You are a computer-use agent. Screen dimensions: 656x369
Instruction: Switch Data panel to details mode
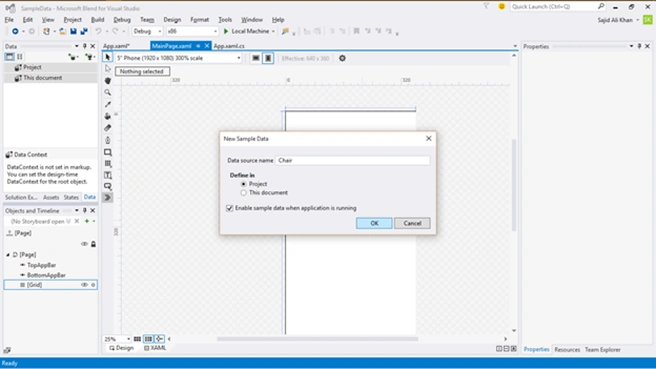pos(20,56)
